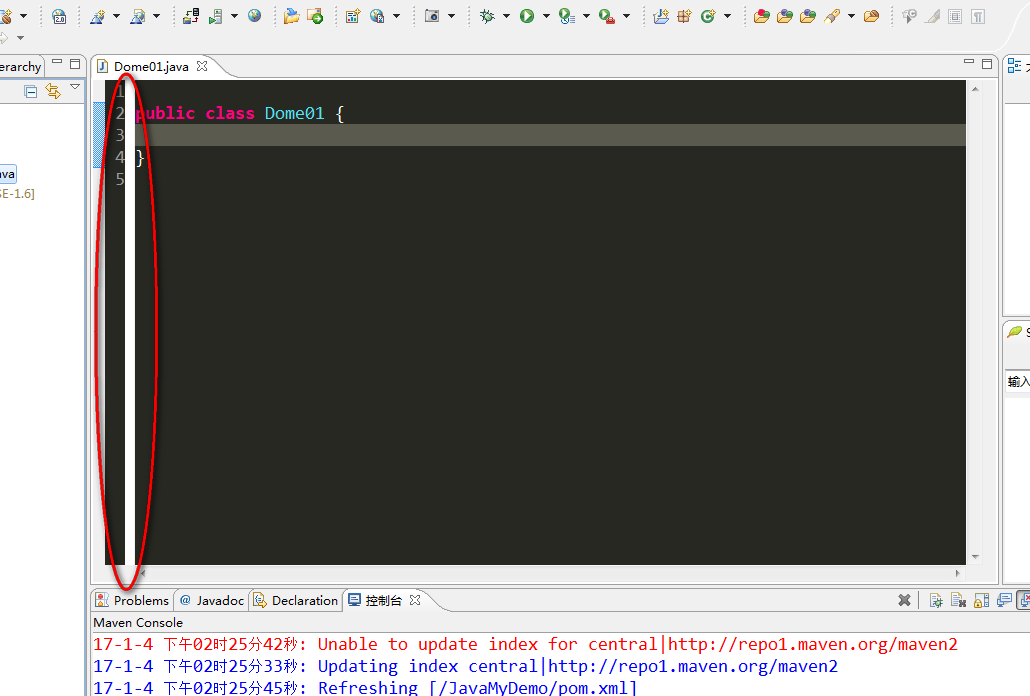
Task: Select the Dome01.java editor tab
Action: [151, 66]
